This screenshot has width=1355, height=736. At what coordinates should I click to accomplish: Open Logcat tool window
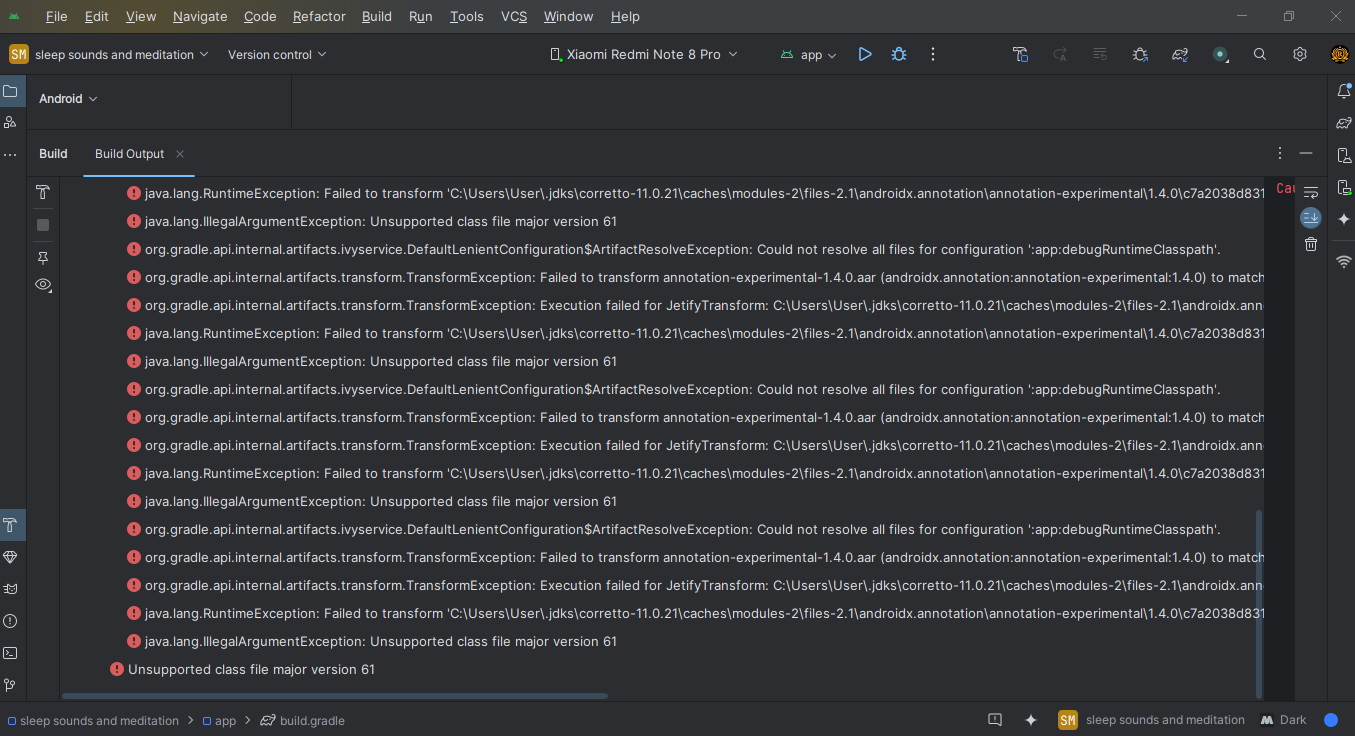pos(10,588)
